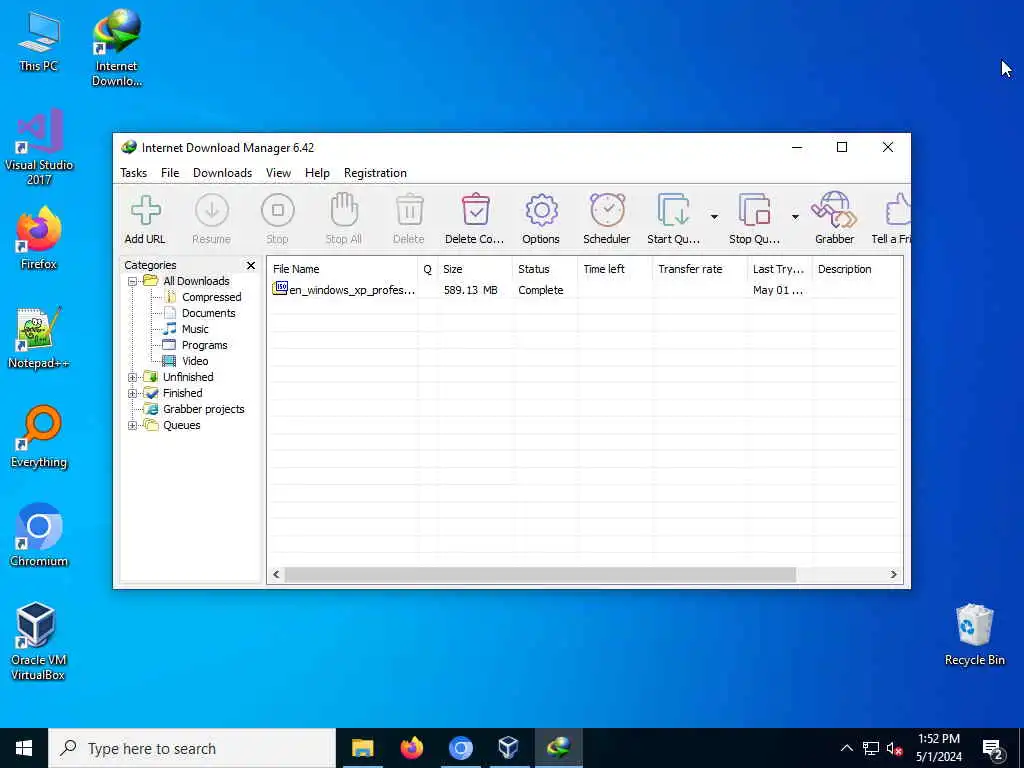Open Options gear icon
Image resolution: width=1024 pixels, height=768 pixels.
point(541,210)
